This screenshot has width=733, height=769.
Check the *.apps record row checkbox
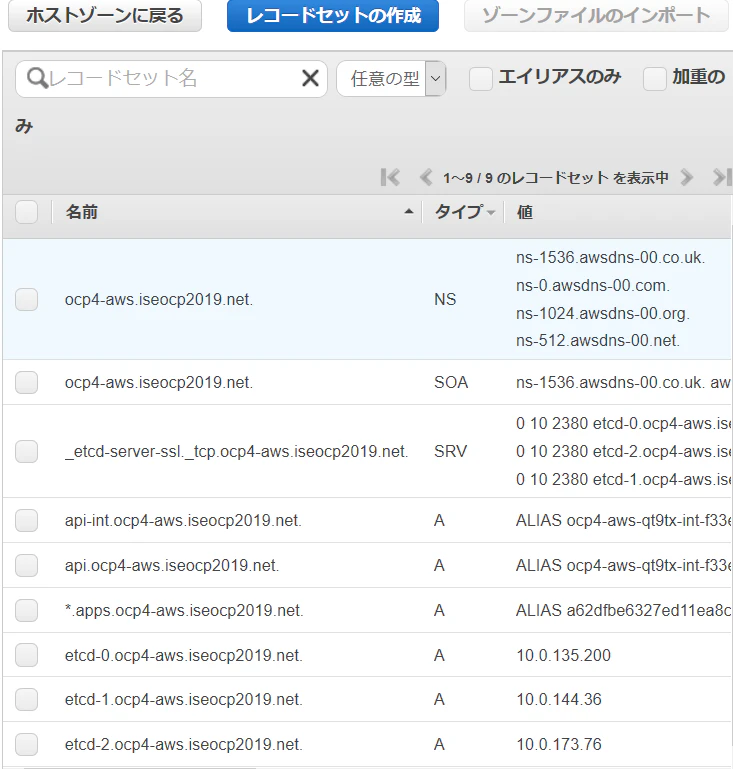tap(26, 610)
